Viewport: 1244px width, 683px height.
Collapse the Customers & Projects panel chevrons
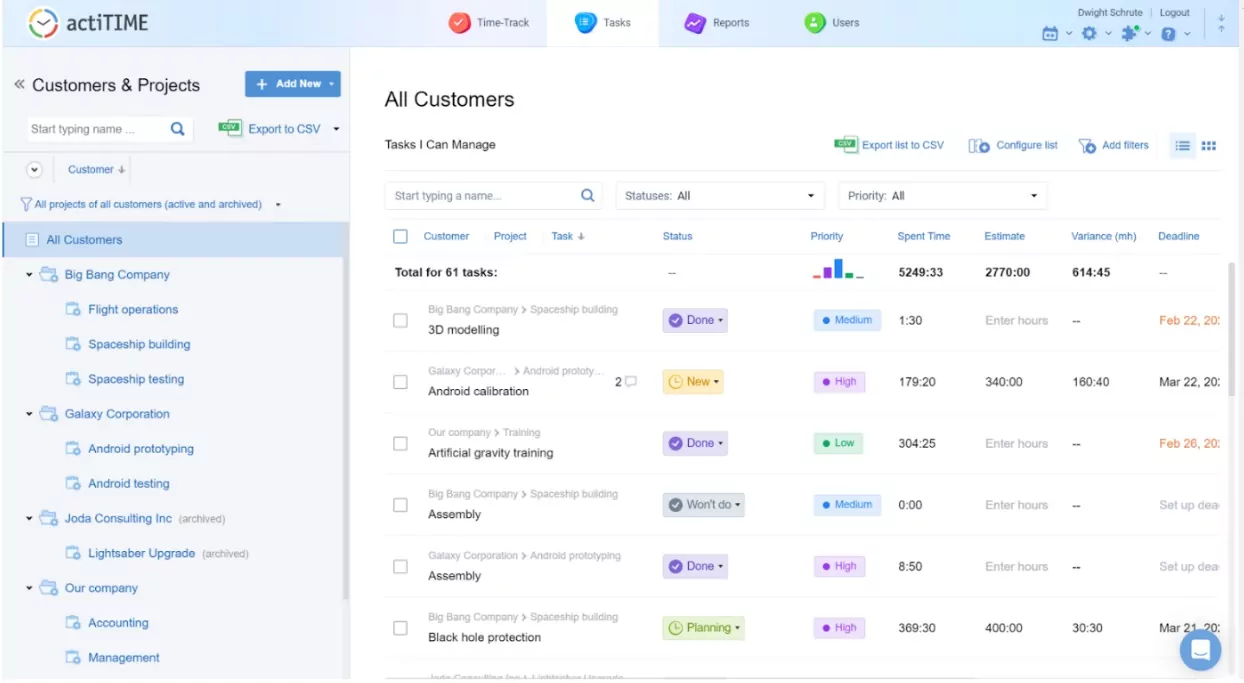tap(19, 85)
